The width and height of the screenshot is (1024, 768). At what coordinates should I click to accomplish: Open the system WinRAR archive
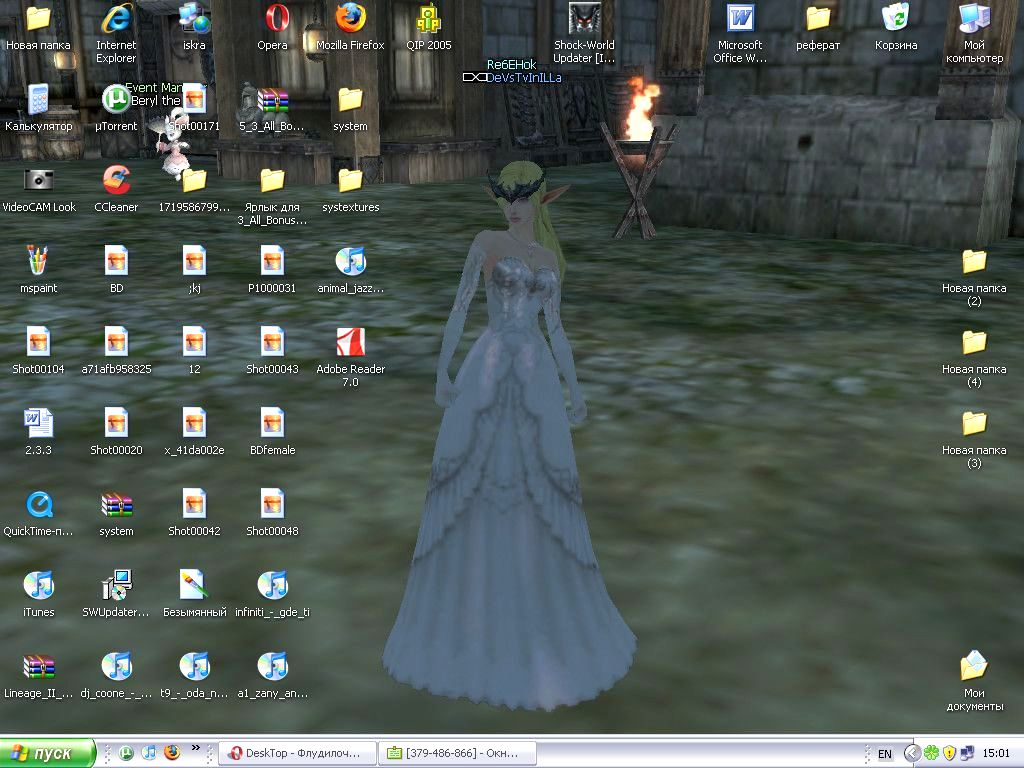point(116,505)
